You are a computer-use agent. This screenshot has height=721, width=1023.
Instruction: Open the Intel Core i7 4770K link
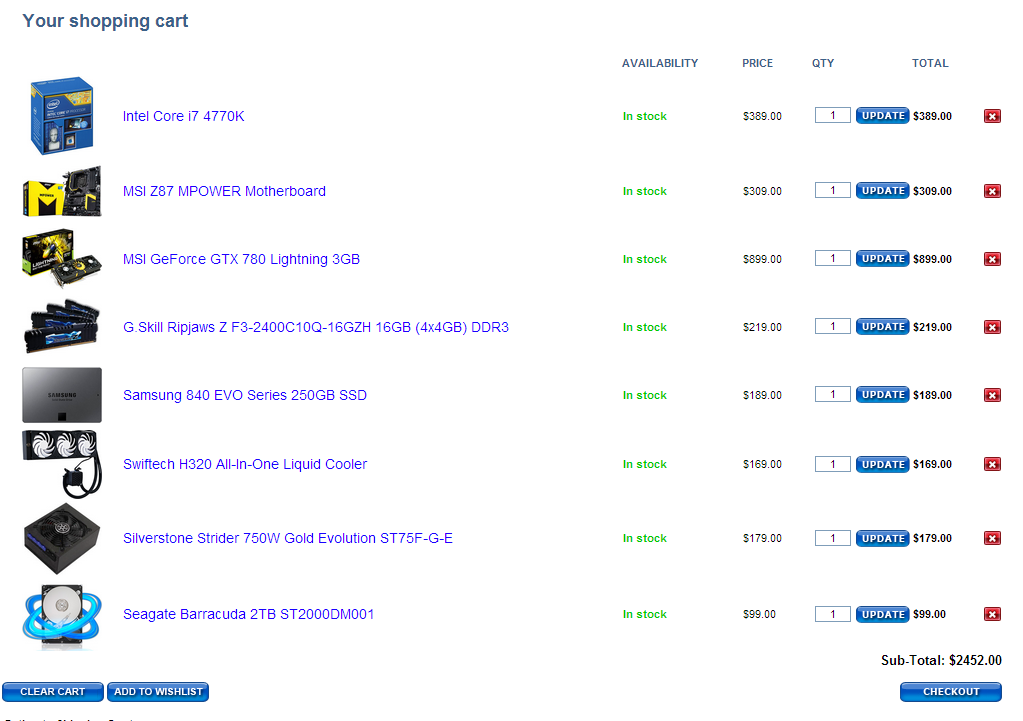183,116
